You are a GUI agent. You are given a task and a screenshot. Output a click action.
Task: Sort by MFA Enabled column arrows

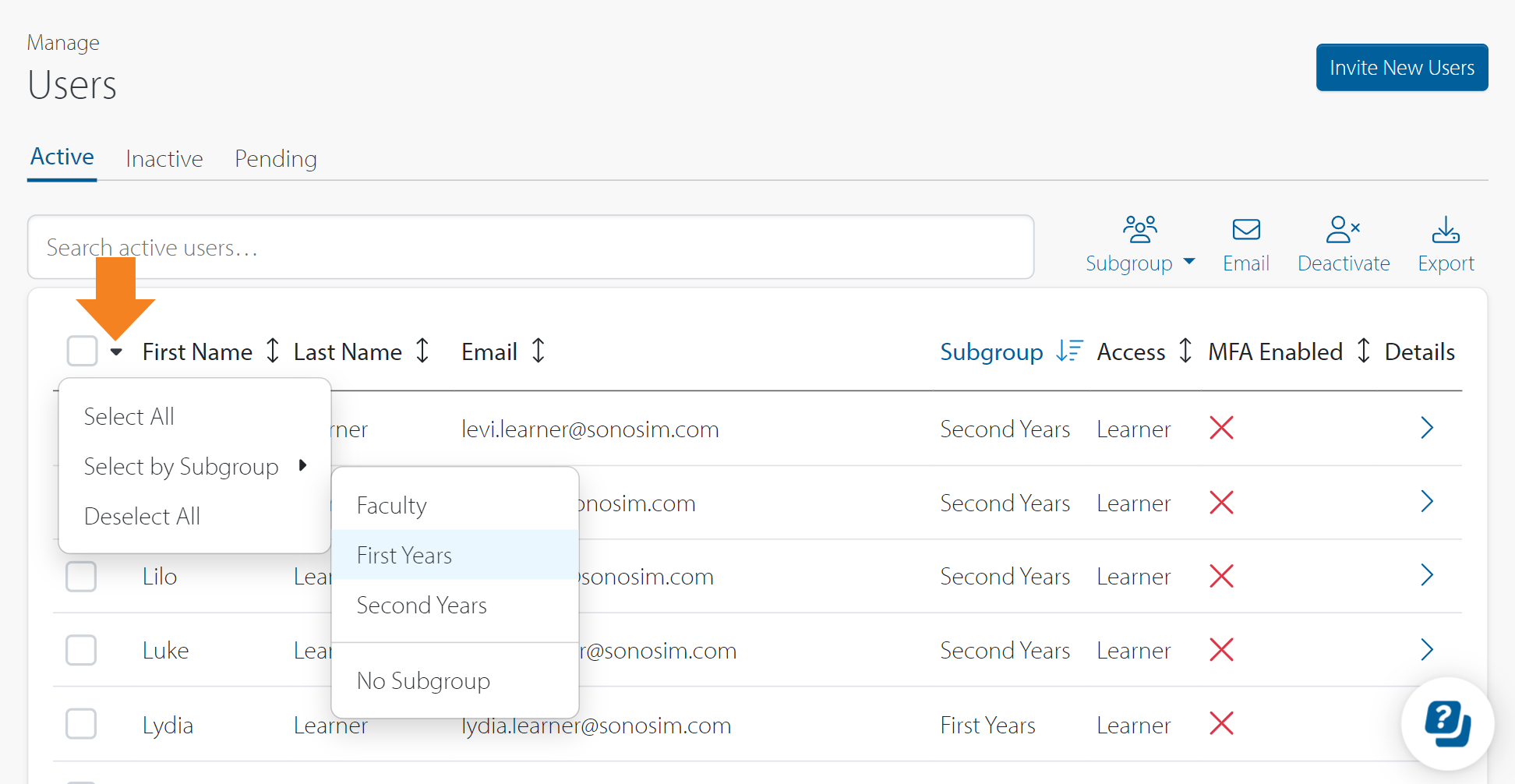pos(1363,351)
